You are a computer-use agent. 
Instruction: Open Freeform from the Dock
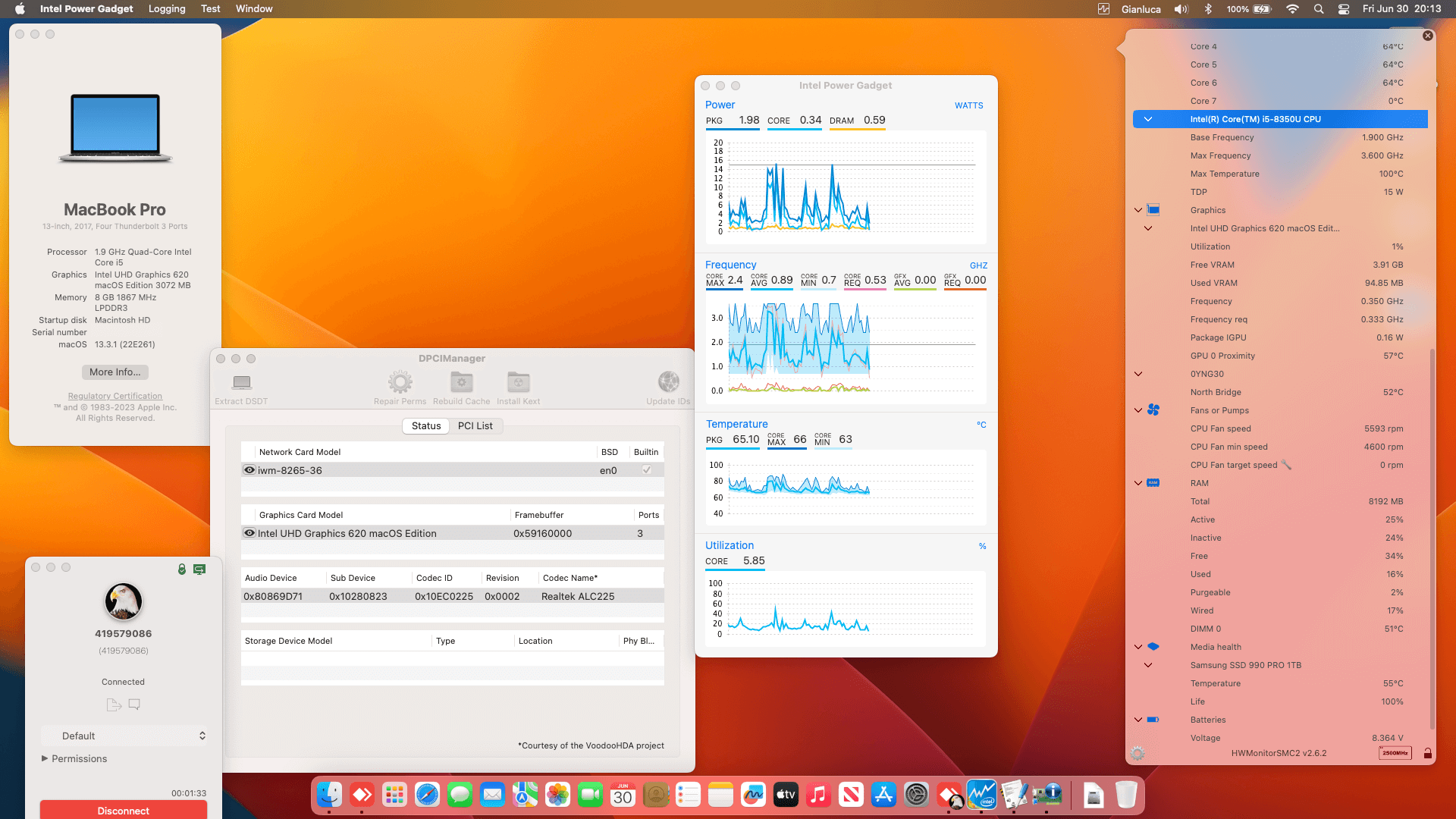753,795
